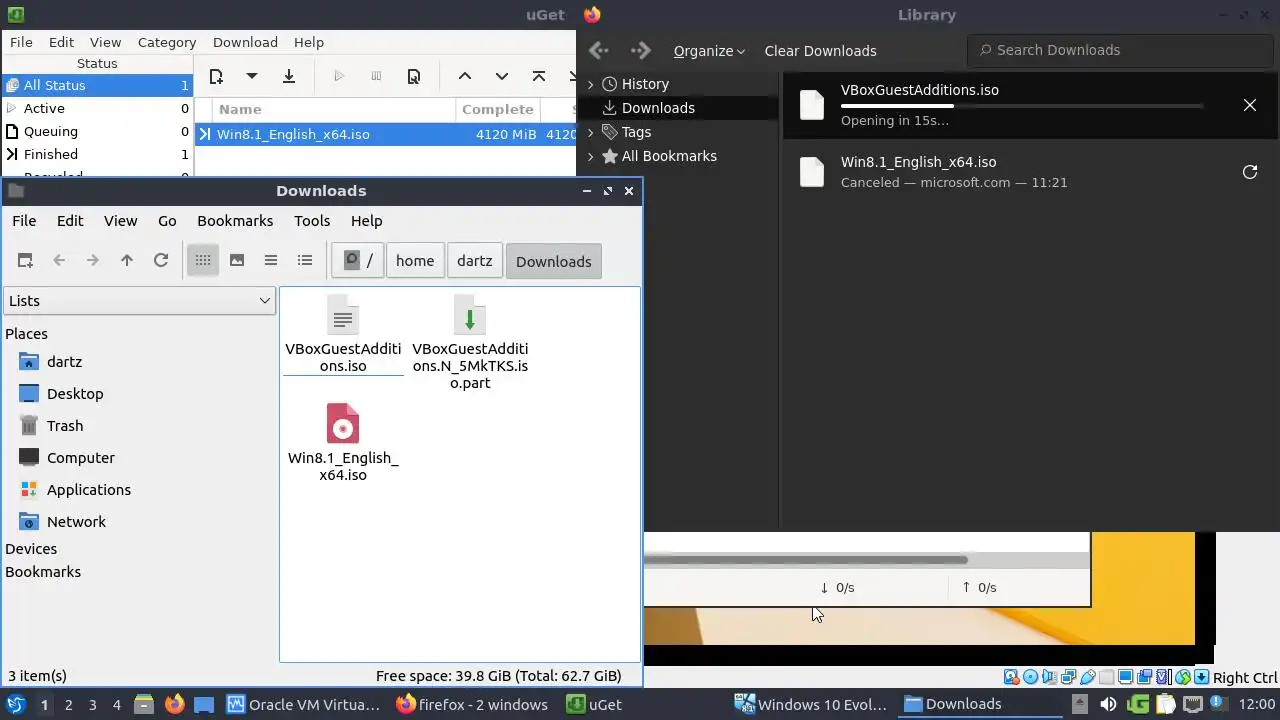Click uGet tray icon

(x=1137, y=704)
